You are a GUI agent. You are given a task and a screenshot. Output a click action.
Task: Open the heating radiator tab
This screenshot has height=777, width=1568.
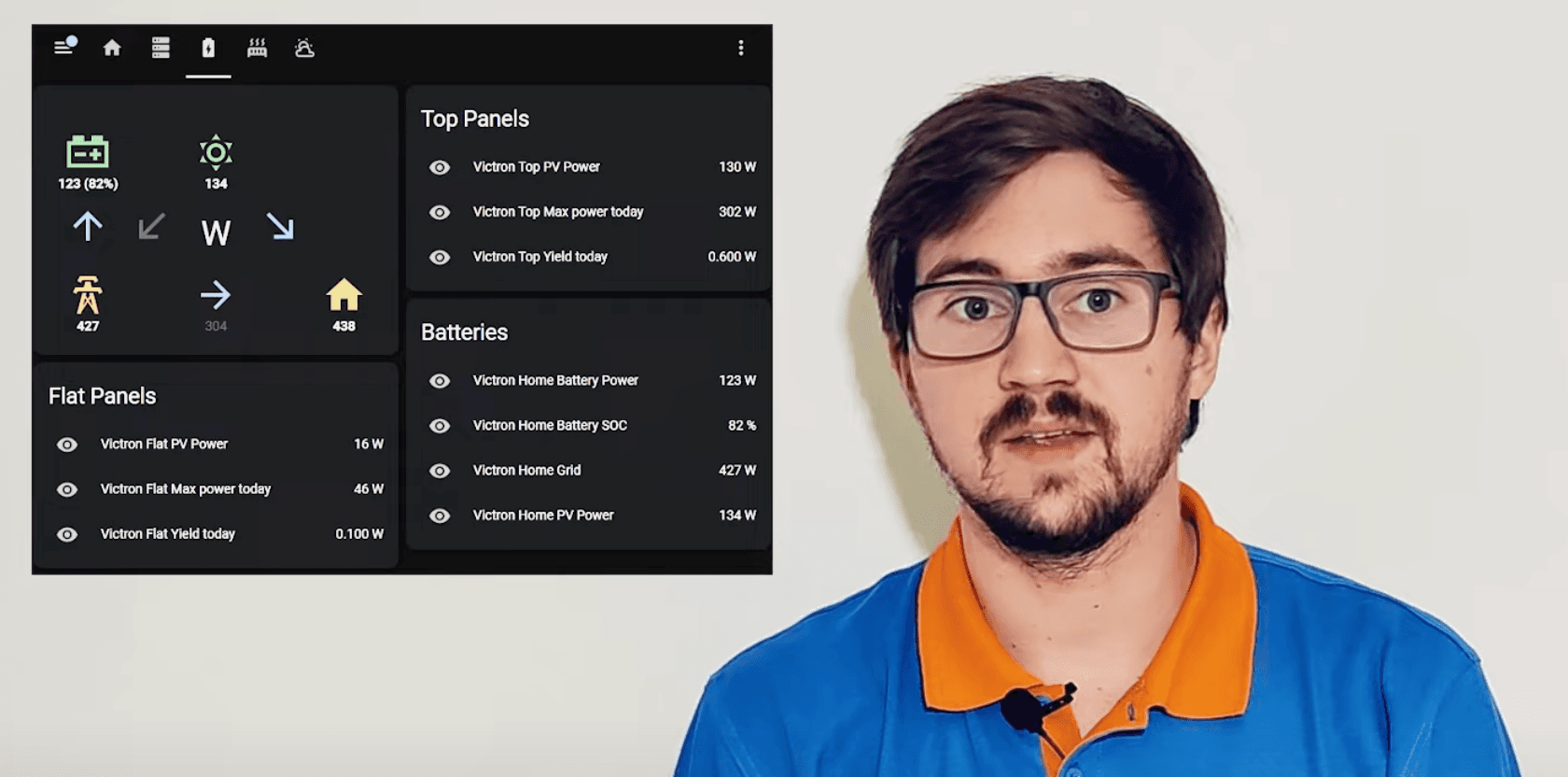[257, 48]
